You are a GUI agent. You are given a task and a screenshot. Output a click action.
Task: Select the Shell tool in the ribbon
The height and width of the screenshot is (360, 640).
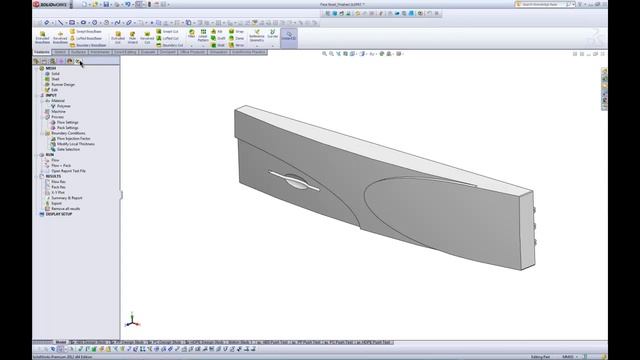[218, 45]
